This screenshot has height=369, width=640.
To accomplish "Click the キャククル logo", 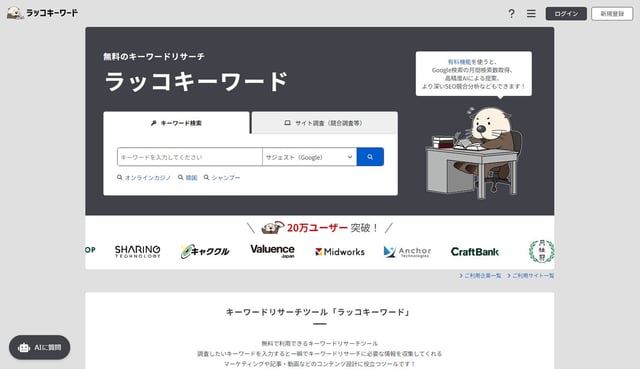I will [x=205, y=251].
